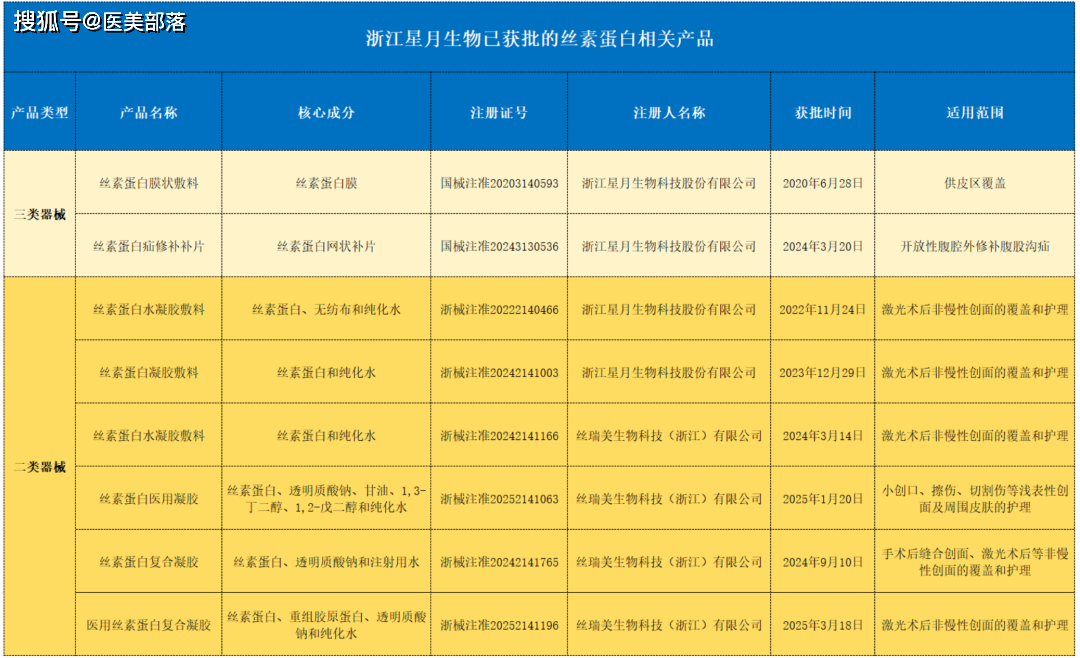This screenshot has width=1080, height=658.
Task: Click registration number 浙械注准20252141063
Action: click(499, 499)
